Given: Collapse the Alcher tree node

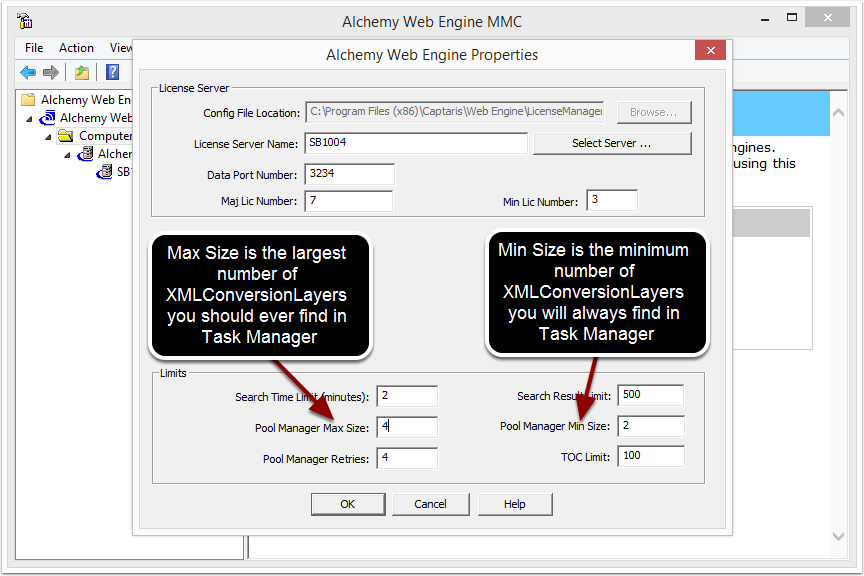Looking at the screenshot, I should click(67, 155).
